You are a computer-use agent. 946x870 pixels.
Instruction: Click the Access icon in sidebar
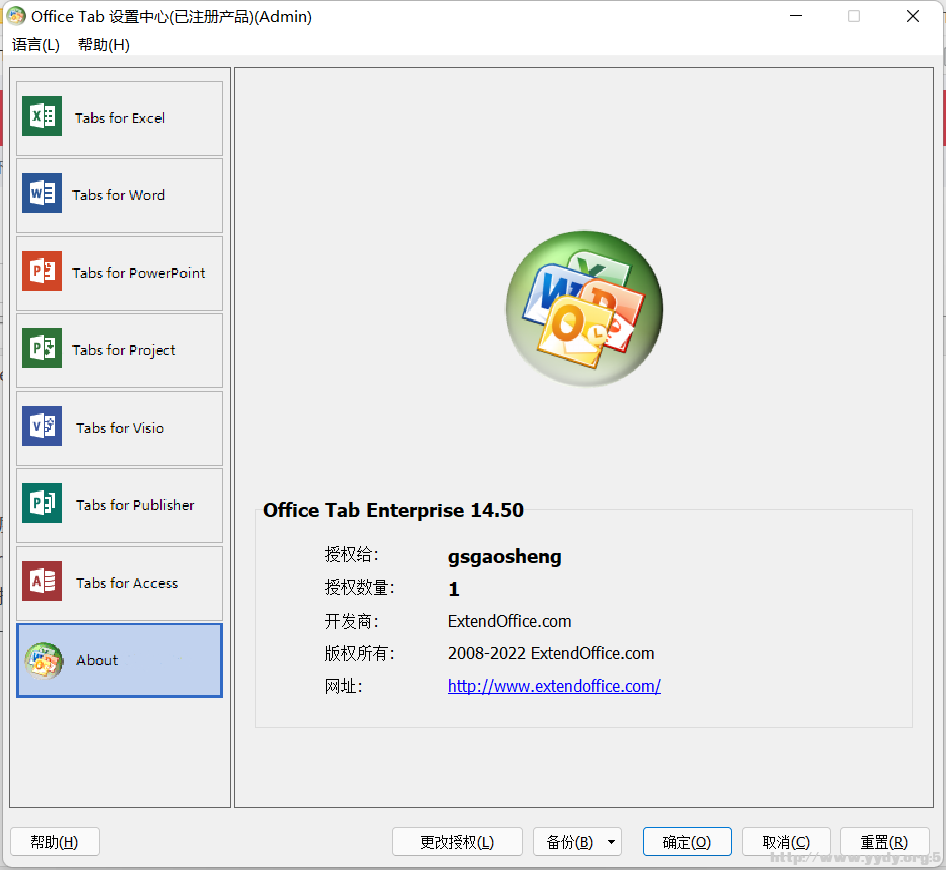coord(42,581)
